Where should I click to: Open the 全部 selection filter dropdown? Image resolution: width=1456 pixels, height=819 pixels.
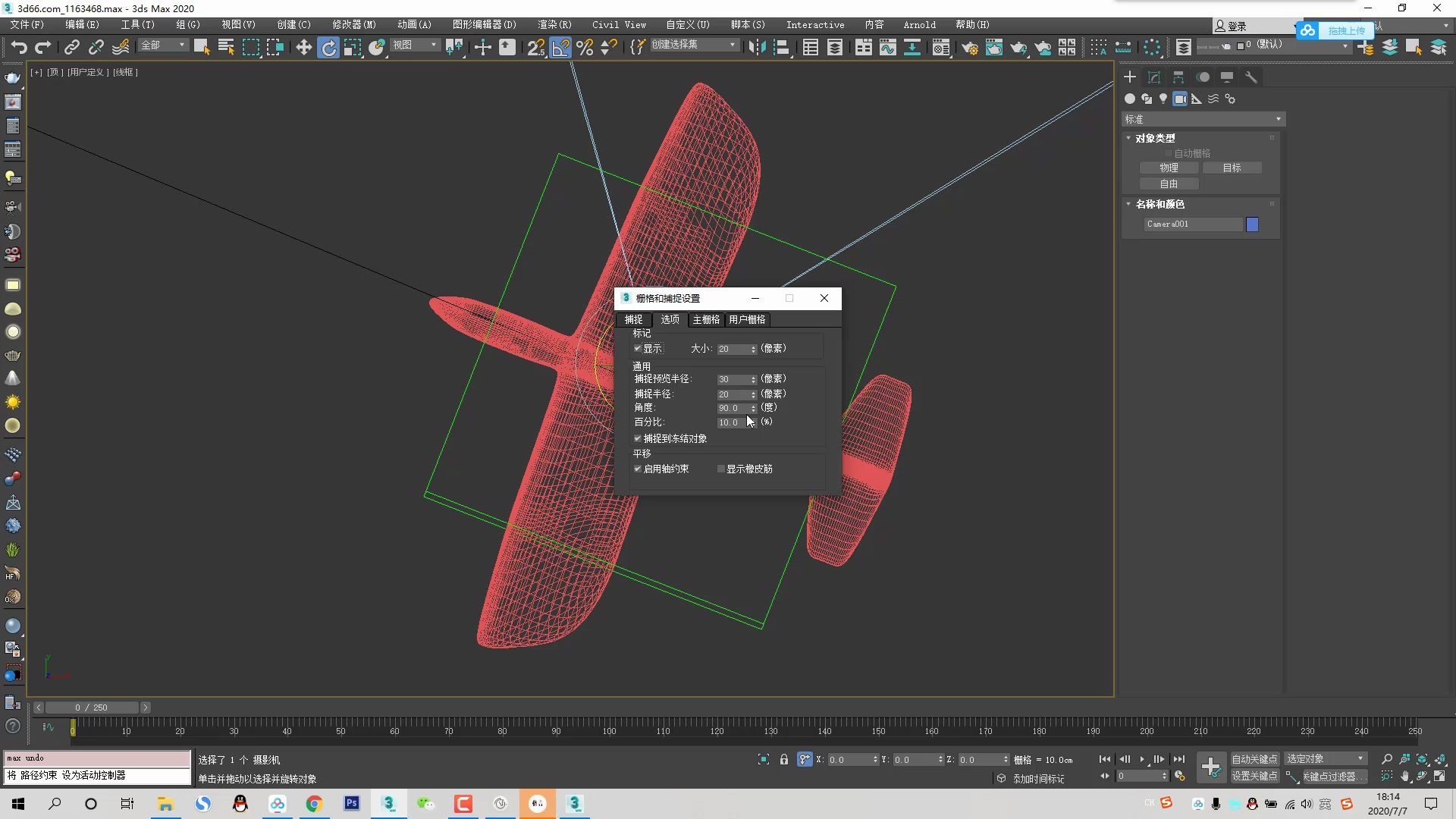pyautogui.click(x=163, y=45)
